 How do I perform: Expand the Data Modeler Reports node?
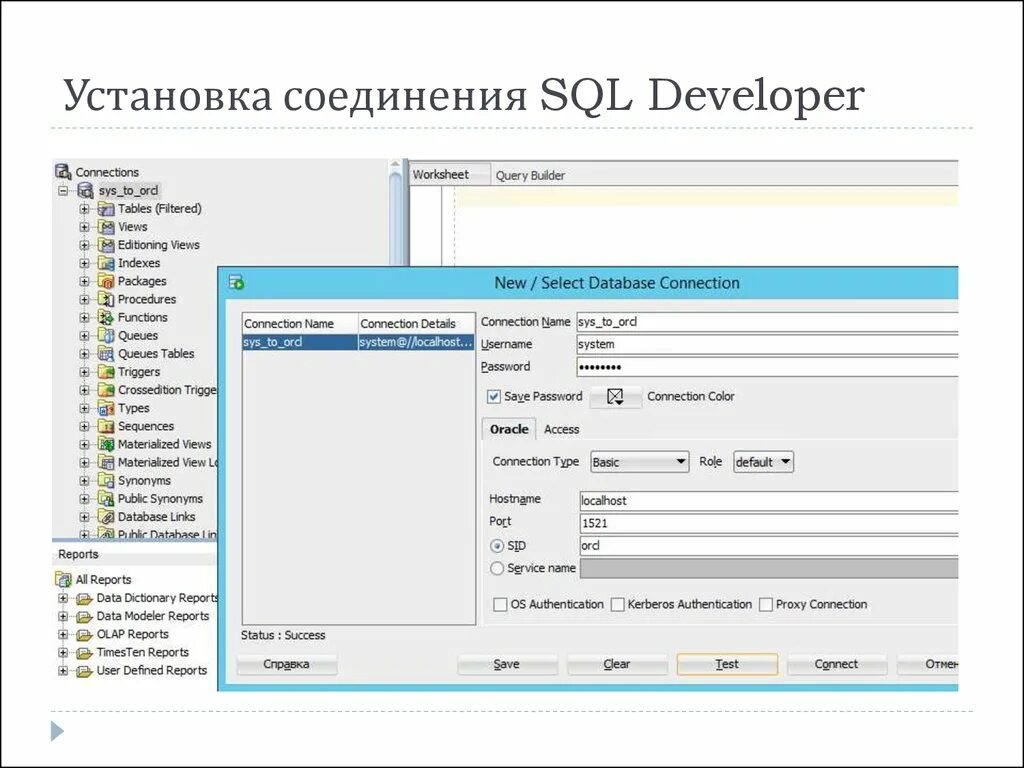pos(63,616)
